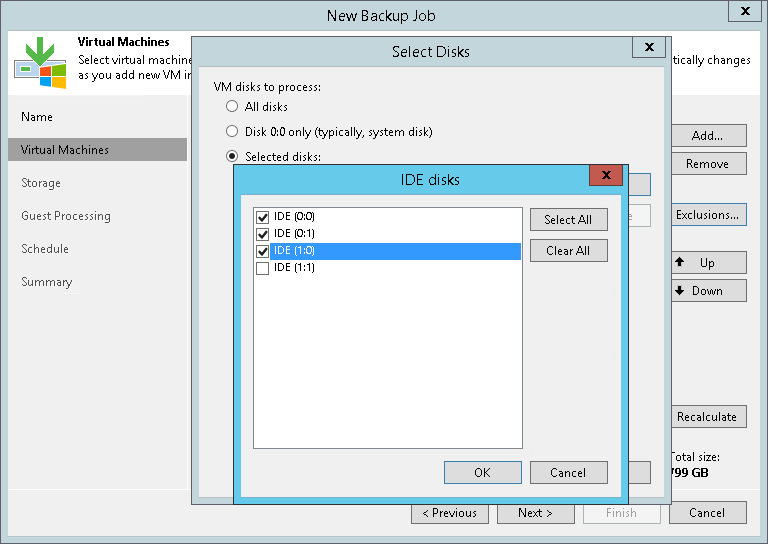Move VM Down in list
This screenshot has height=544, width=768.
click(708, 290)
